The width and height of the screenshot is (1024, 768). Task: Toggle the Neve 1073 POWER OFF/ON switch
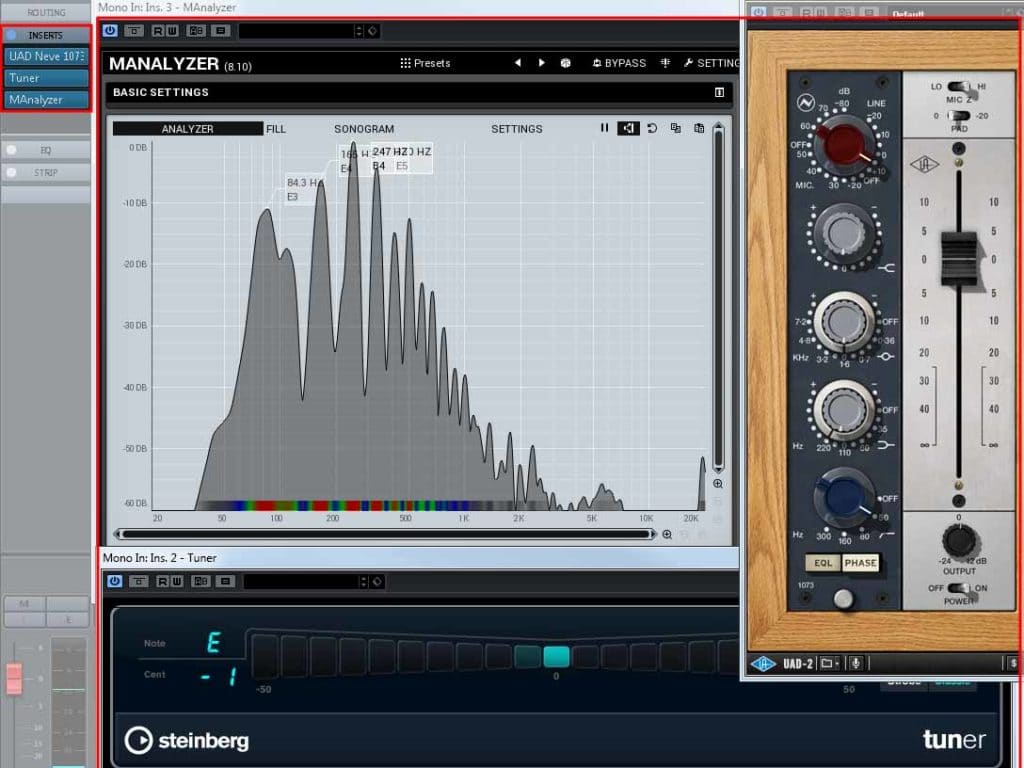click(958, 588)
